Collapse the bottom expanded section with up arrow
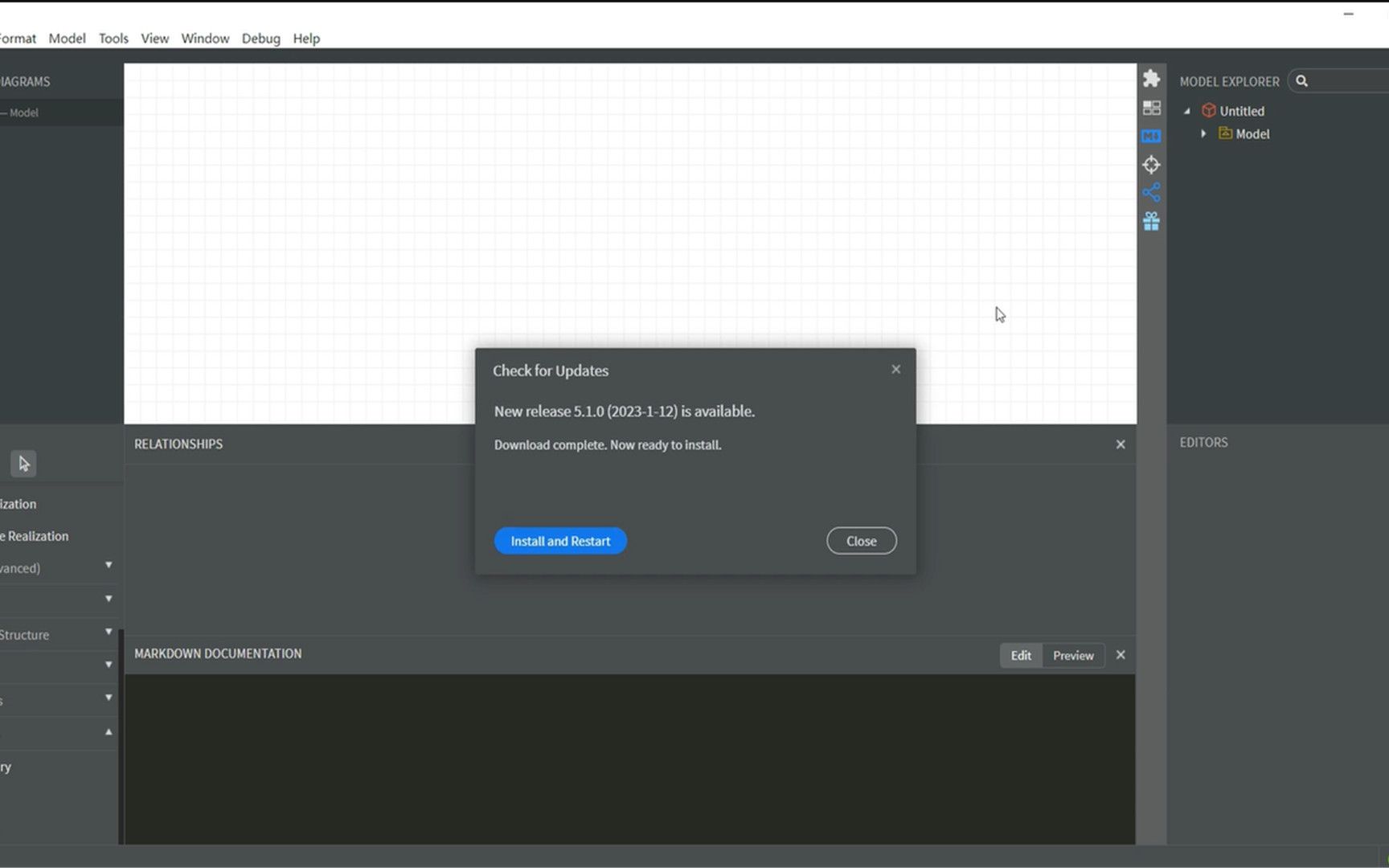 [109, 731]
